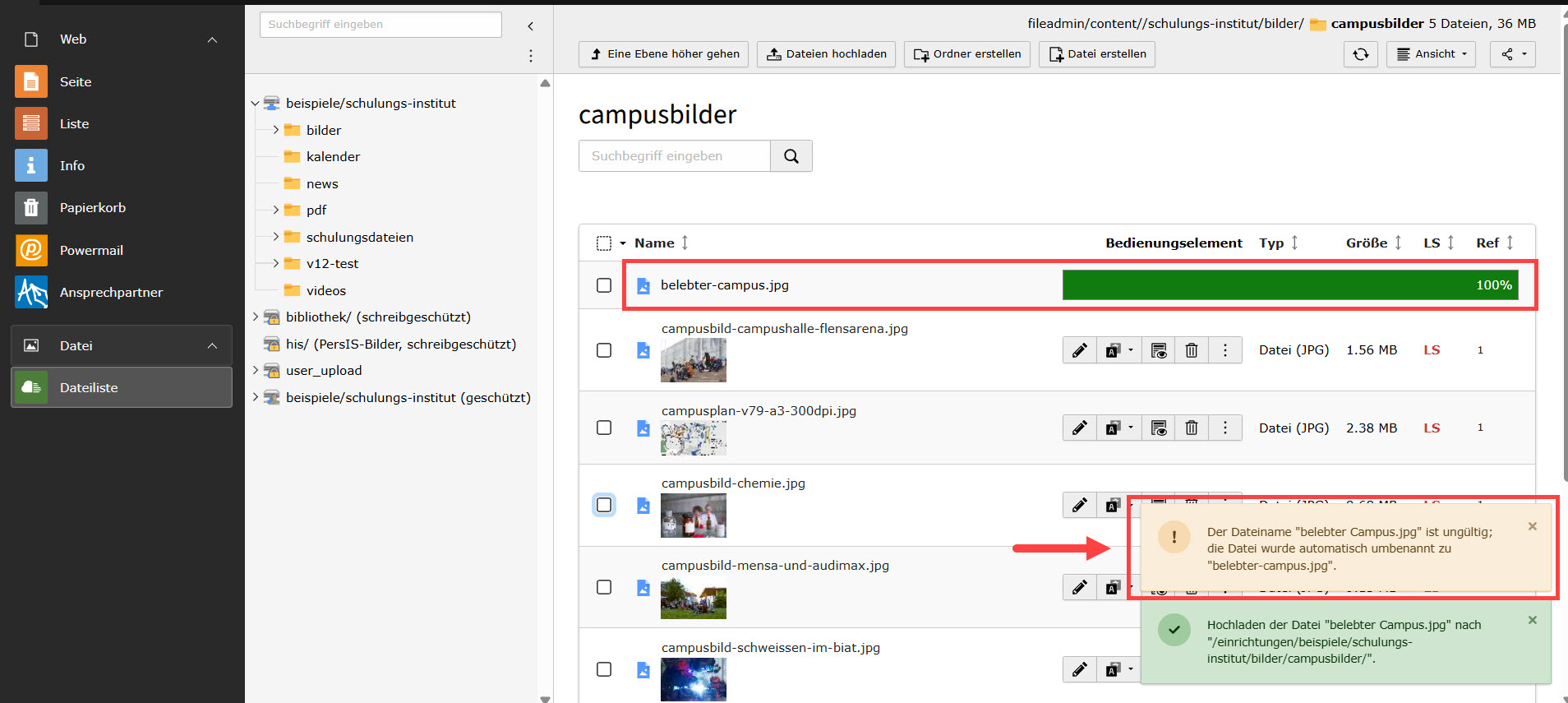Expand the schulungsdateien folder in tree
Viewport: 1568px width, 703px height.
(x=275, y=237)
